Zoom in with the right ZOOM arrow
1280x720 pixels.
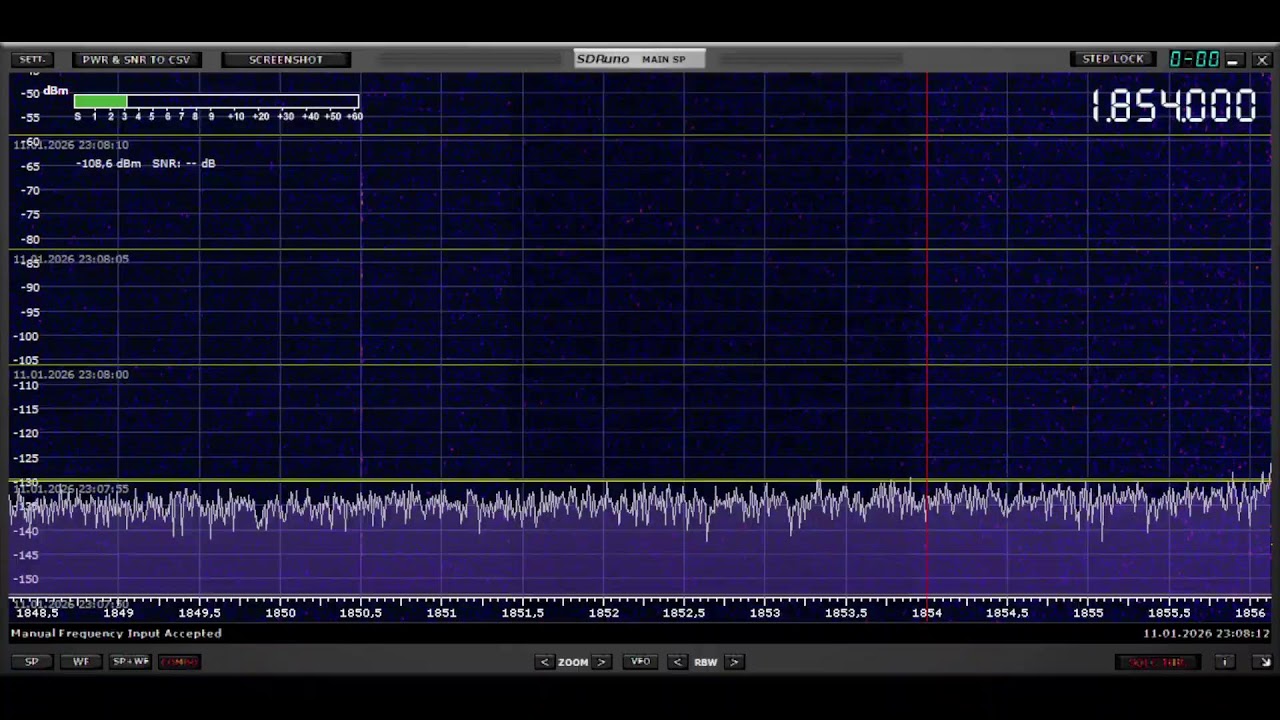click(x=601, y=662)
